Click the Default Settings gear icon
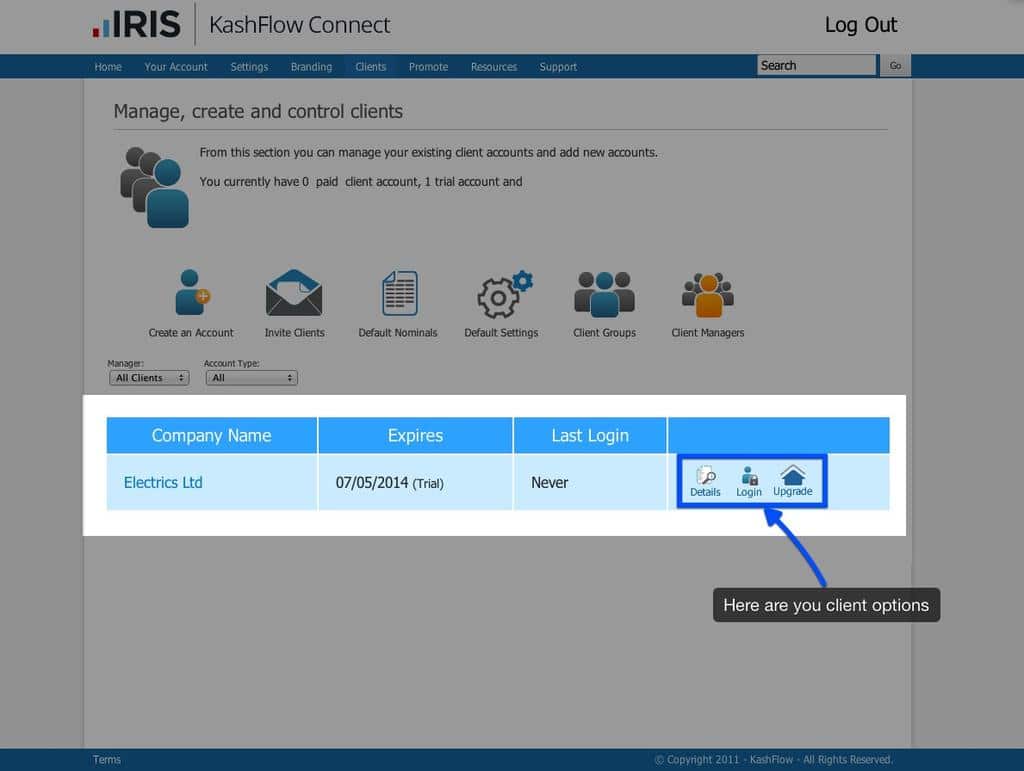Viewport: 1024px width, 771px height. pyautogui.click(x=502, y=295)
